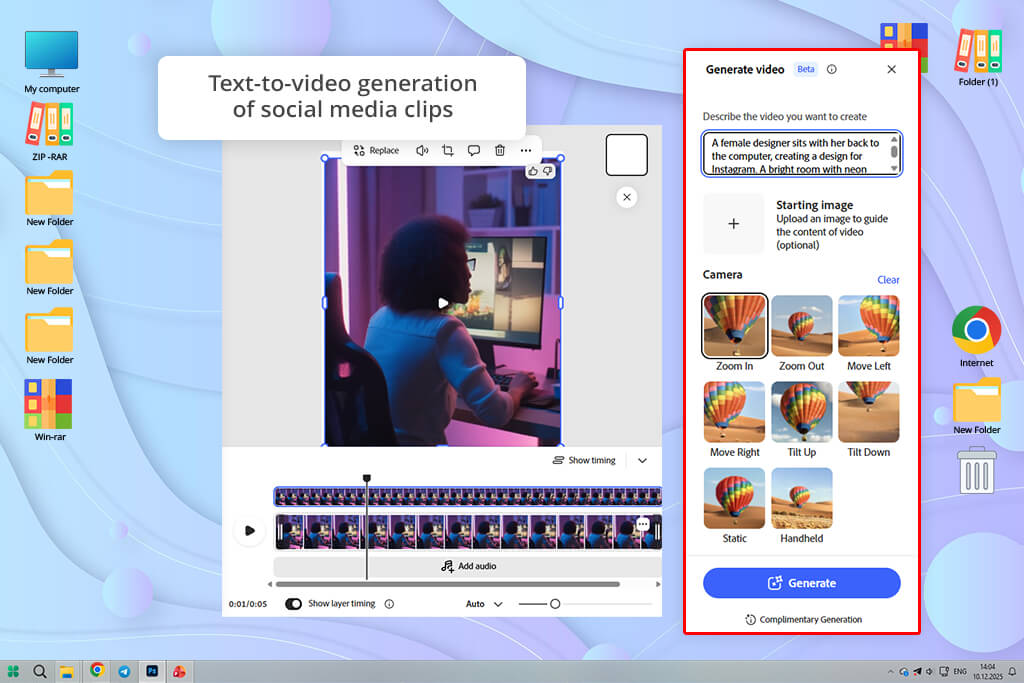Toggle Show layer timing switch
Viewport: 1024px width, 683px height.
pos(293,604)
